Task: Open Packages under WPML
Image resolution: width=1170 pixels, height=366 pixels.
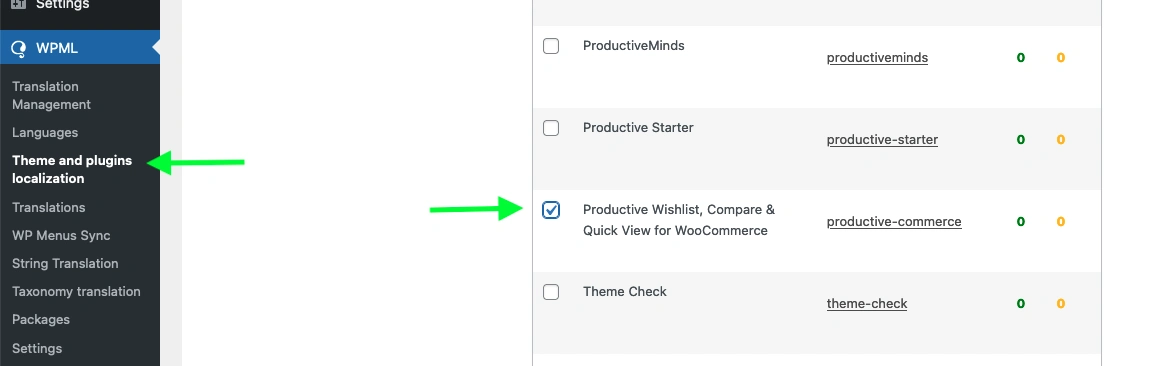Action: point(41,320)
